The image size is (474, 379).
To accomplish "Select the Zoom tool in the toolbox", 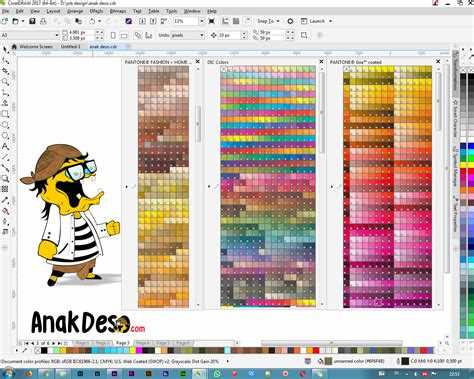I will tap(5, 82).
